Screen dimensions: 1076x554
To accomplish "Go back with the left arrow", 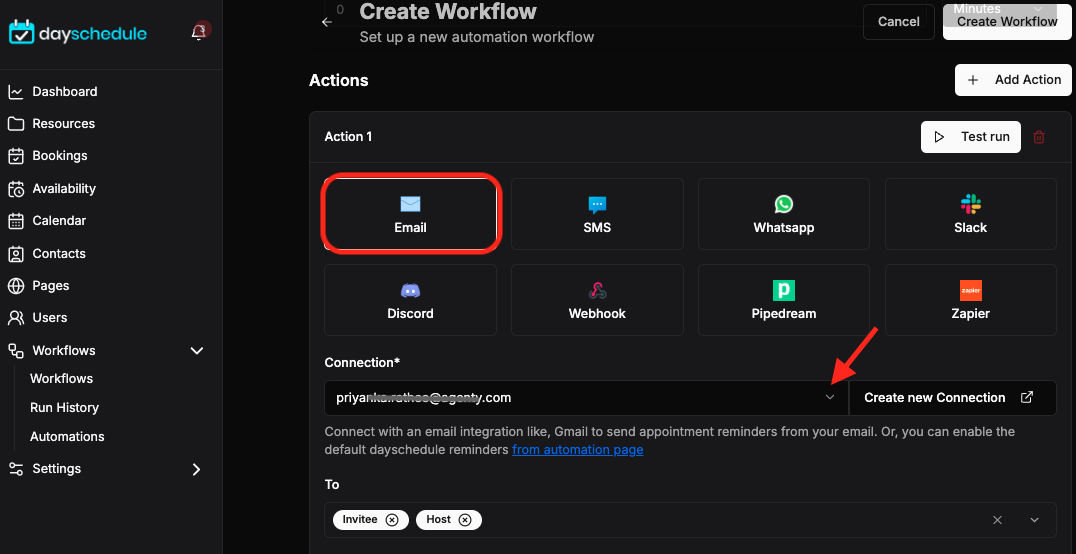I will (327, 22).
